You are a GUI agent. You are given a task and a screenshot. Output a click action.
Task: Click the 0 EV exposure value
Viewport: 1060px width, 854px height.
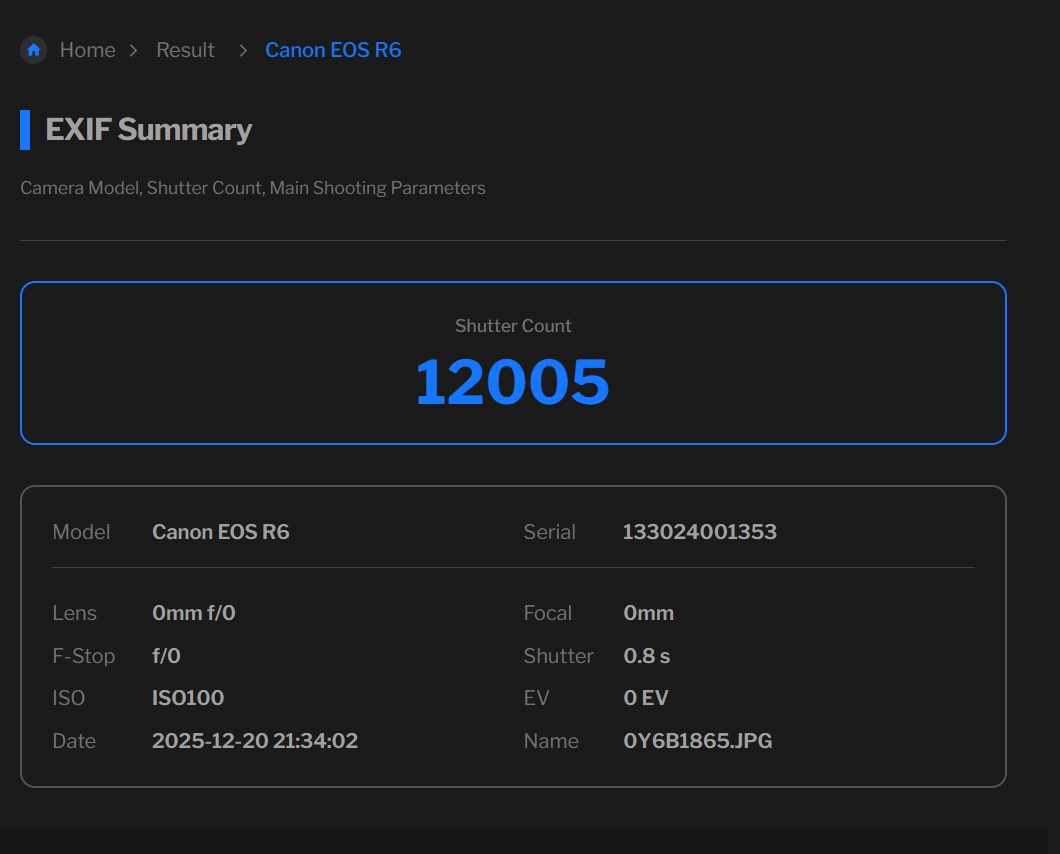tap(645, 698)
